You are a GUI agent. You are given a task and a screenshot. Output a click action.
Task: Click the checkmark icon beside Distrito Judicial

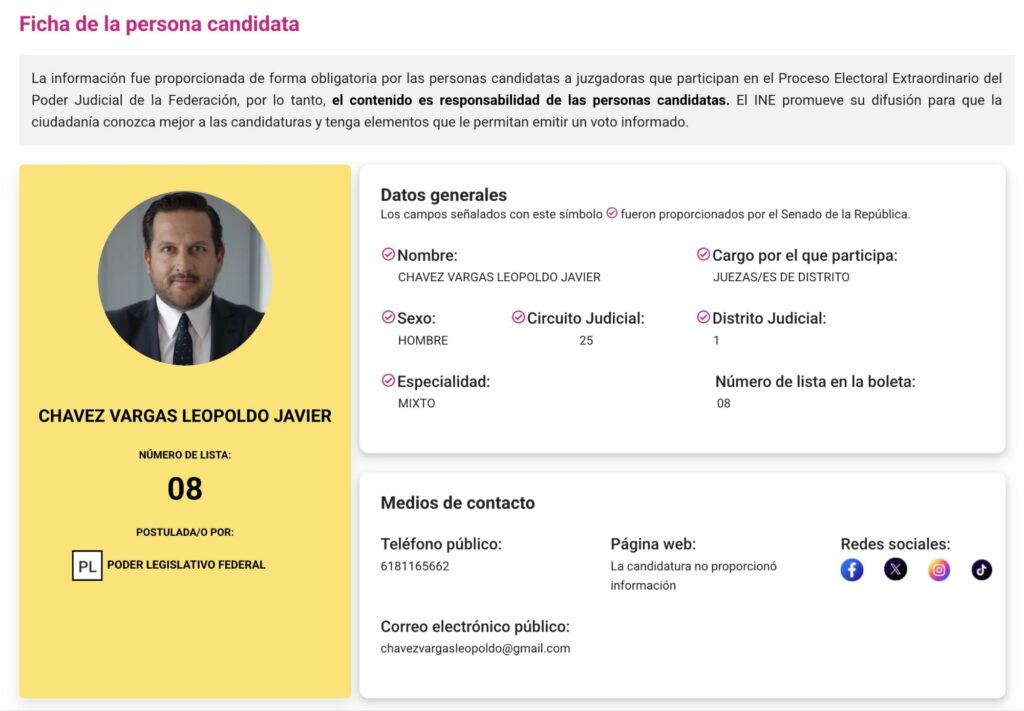click(703, 318)
